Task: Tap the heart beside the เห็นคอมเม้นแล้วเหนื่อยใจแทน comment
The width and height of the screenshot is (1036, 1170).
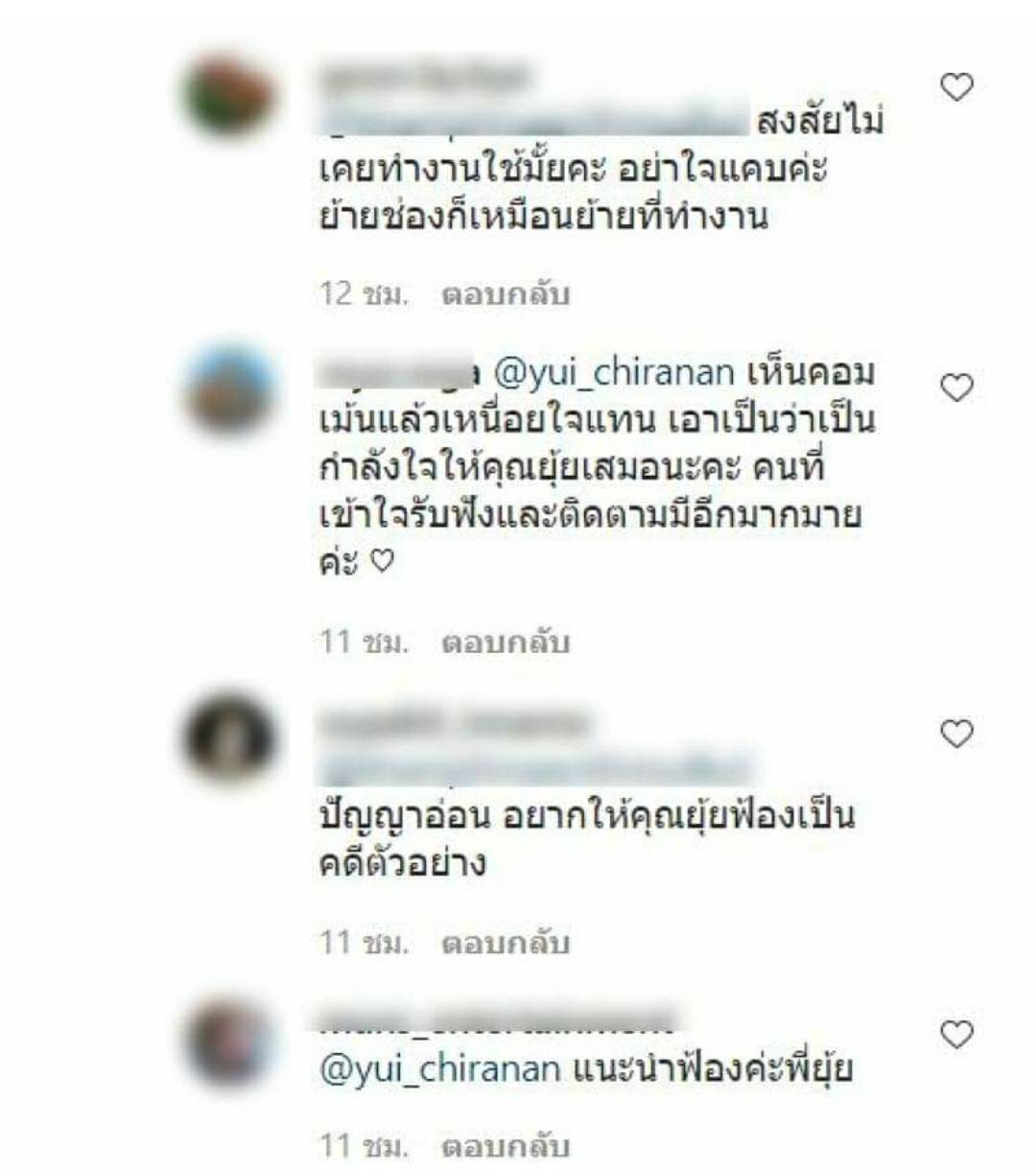Action: [x=955, y=387]
